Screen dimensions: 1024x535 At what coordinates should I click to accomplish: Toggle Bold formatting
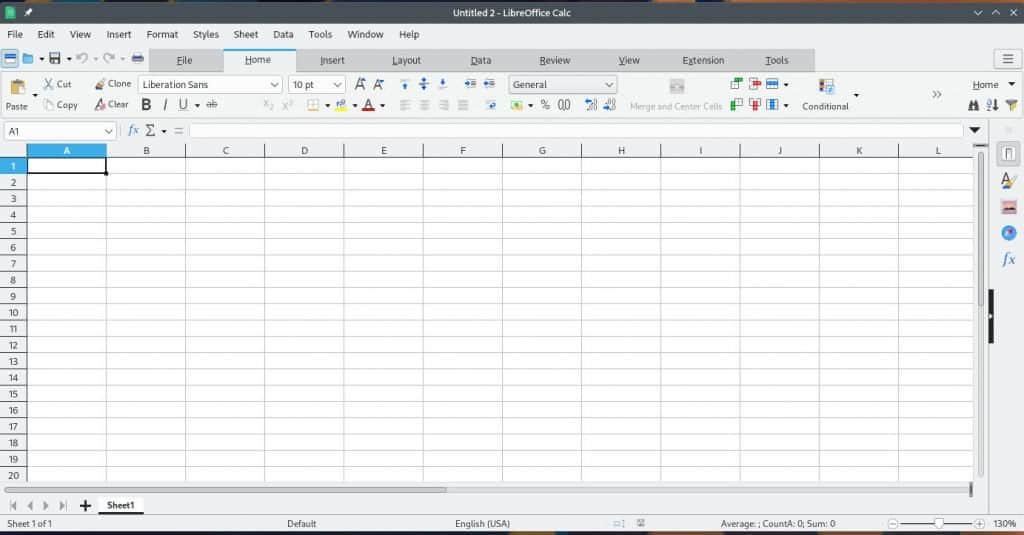[x=146, y=105]
